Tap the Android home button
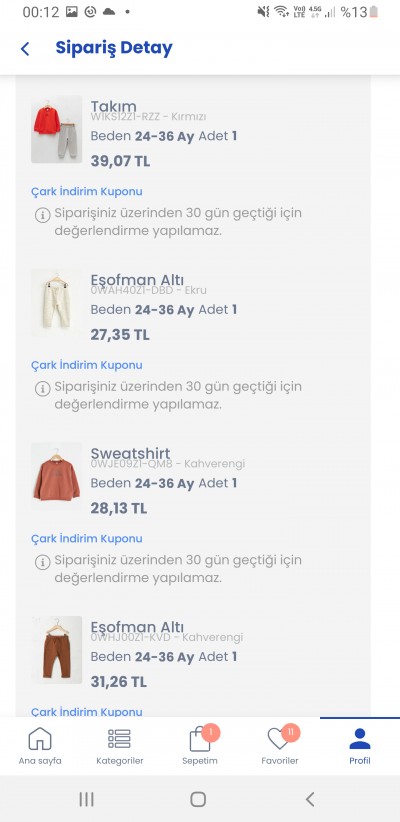 tap(198, 799)
